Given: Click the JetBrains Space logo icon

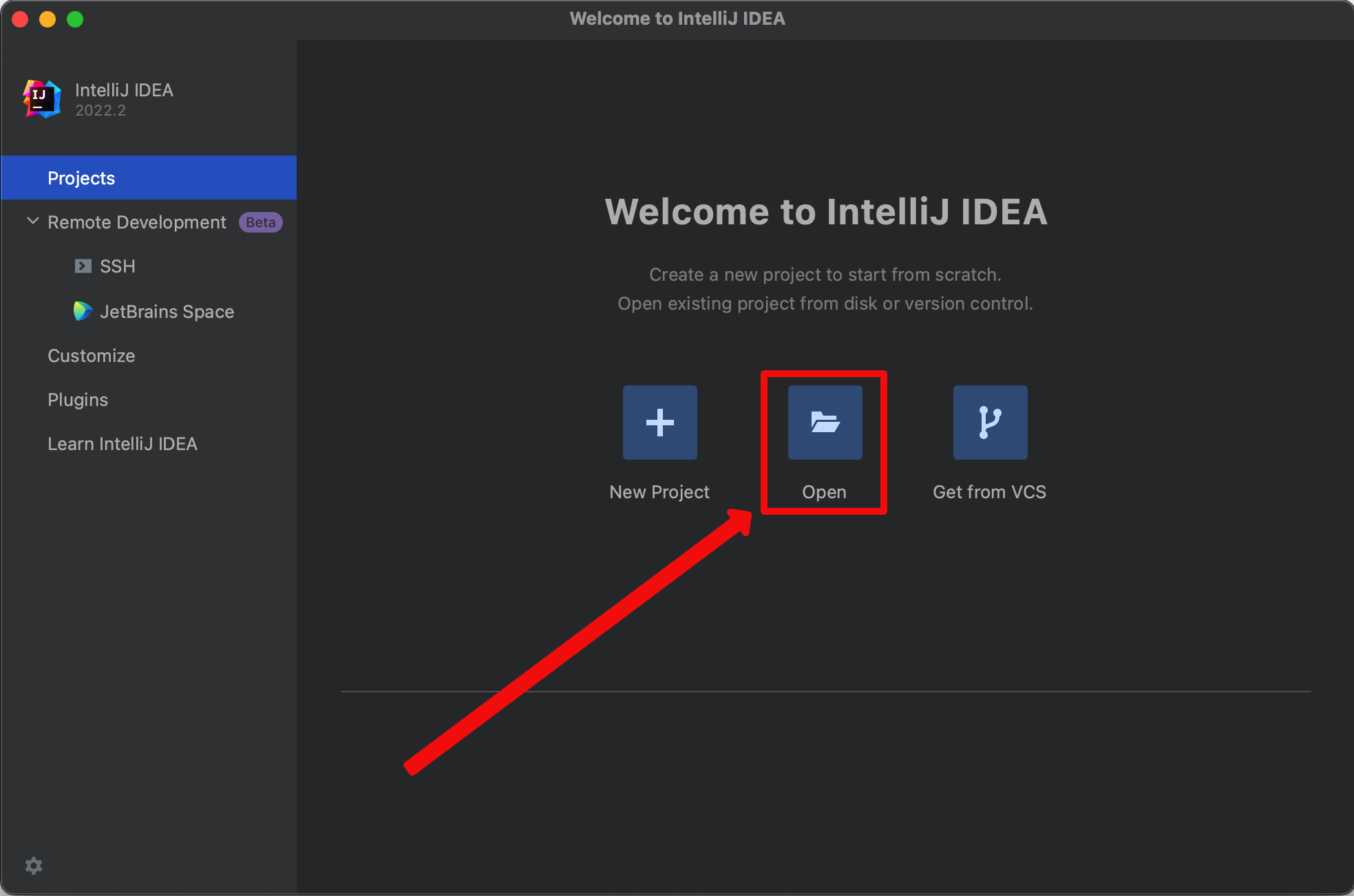Looking at the screenshot, I should [83, 311].
